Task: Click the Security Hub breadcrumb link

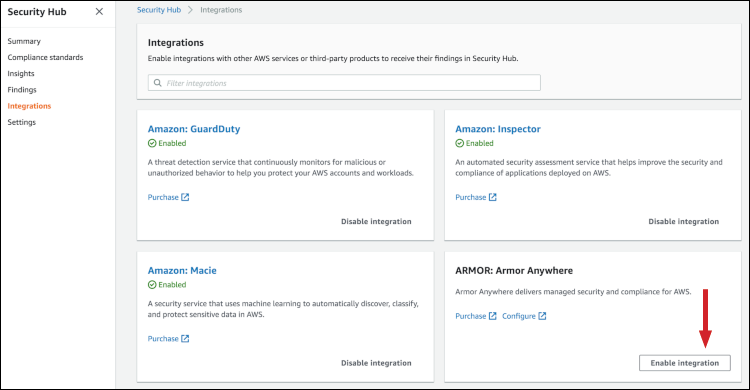Action: pos(159,10)
